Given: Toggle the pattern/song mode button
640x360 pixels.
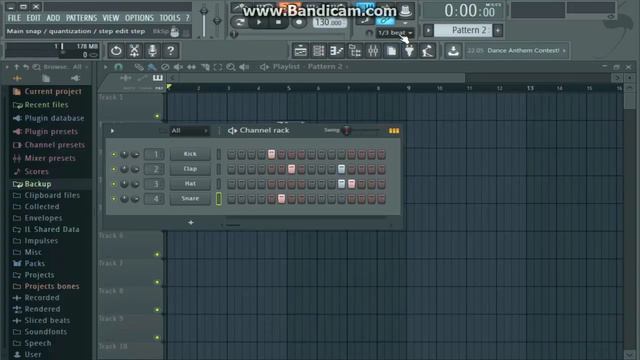Looking at the screenshot, I should tap(240, 22).
